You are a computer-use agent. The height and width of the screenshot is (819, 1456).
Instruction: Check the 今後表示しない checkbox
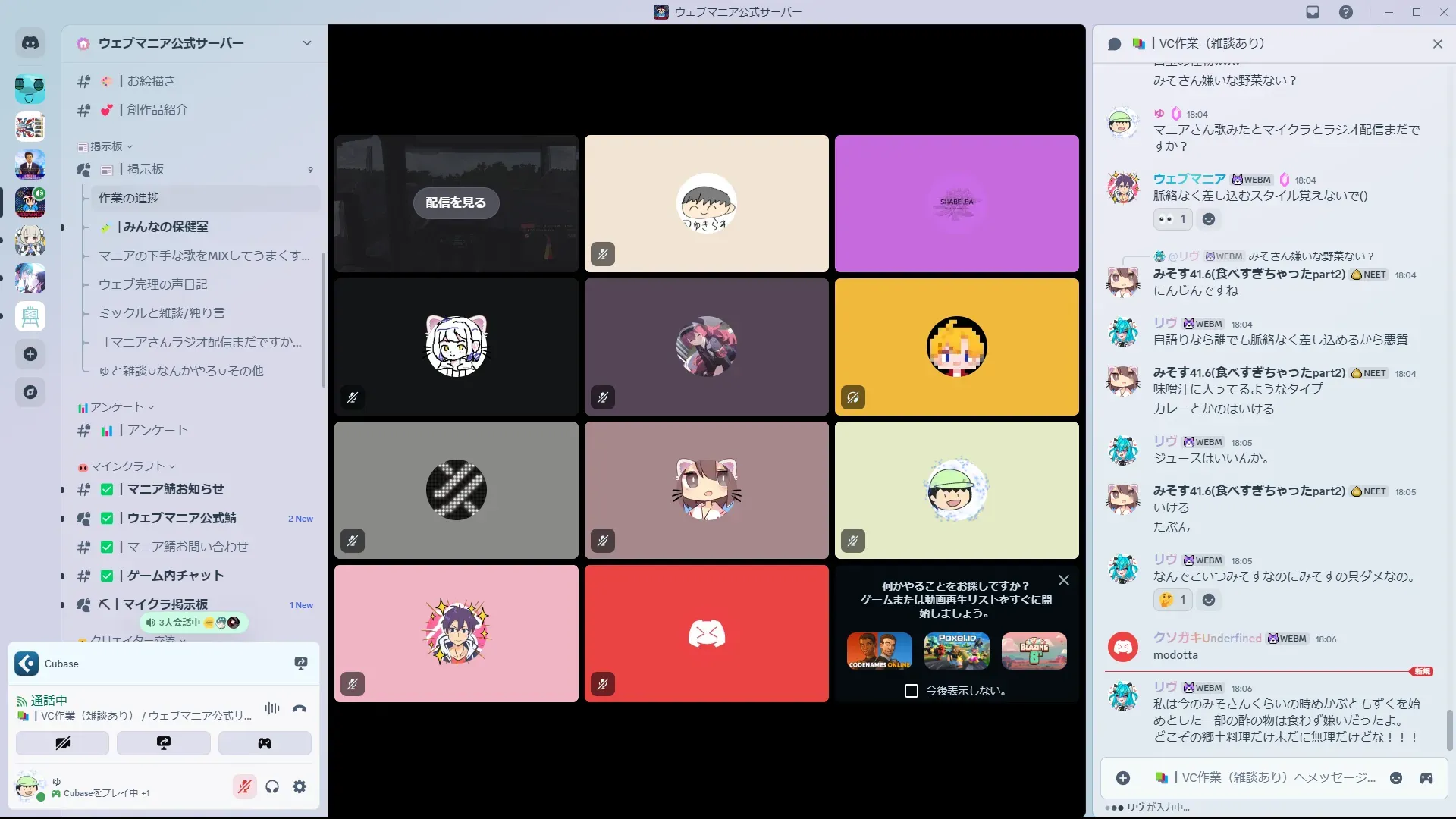click(912, 691)
